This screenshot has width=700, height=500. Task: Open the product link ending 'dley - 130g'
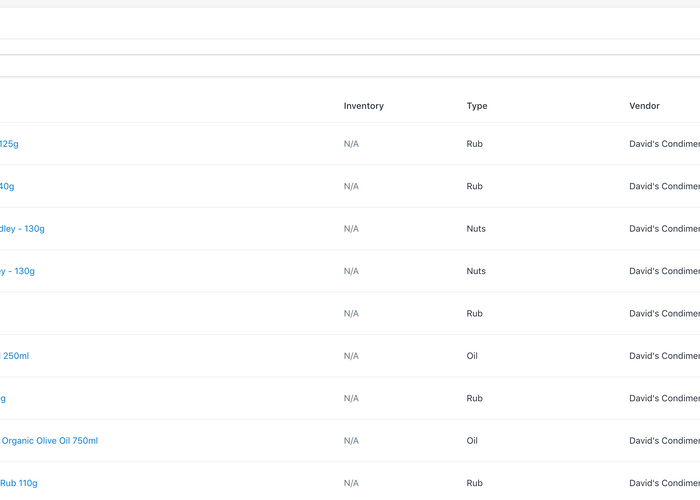tap(22, 229)
